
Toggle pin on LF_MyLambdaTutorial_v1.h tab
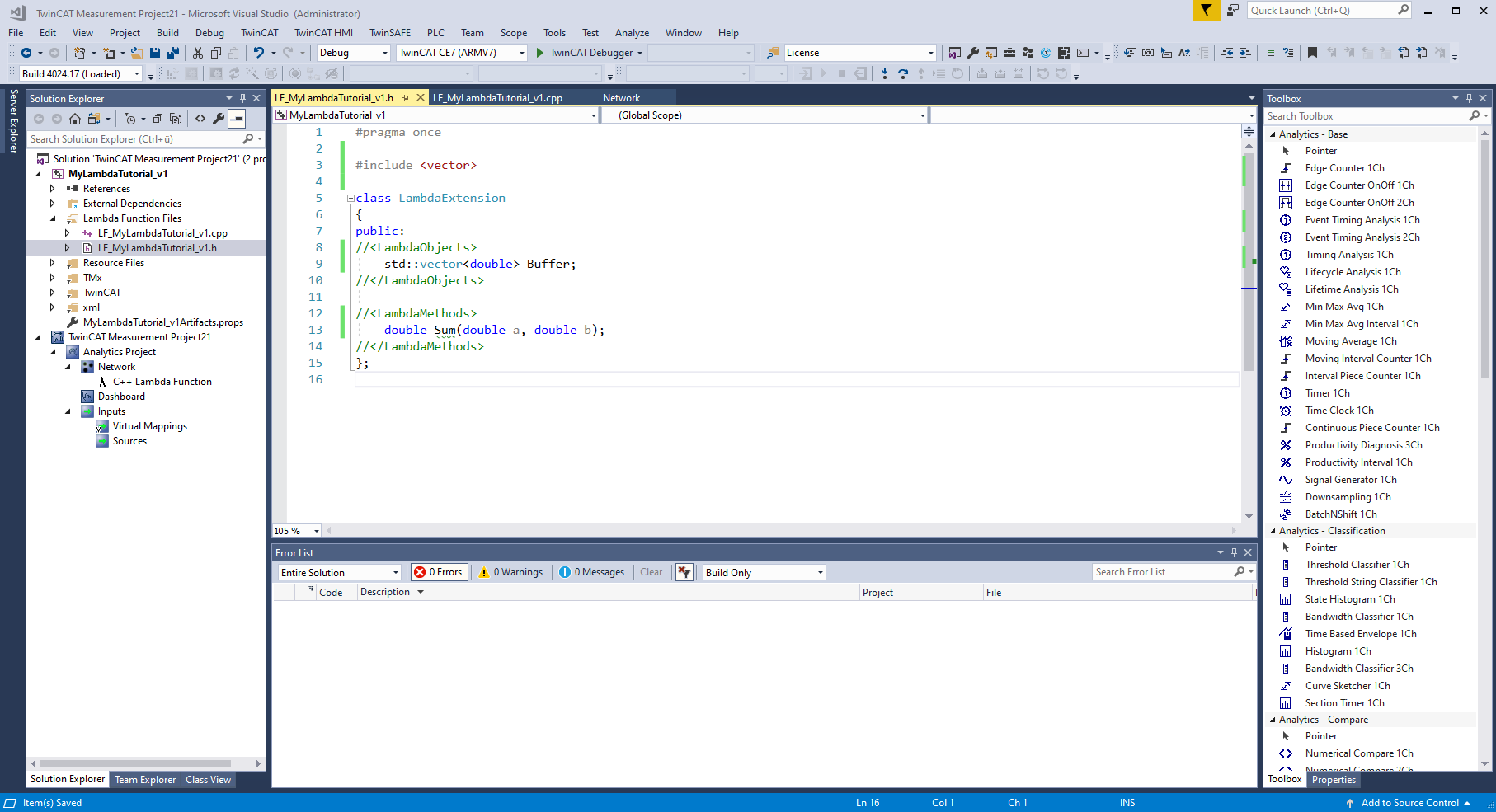coord(405,97)
